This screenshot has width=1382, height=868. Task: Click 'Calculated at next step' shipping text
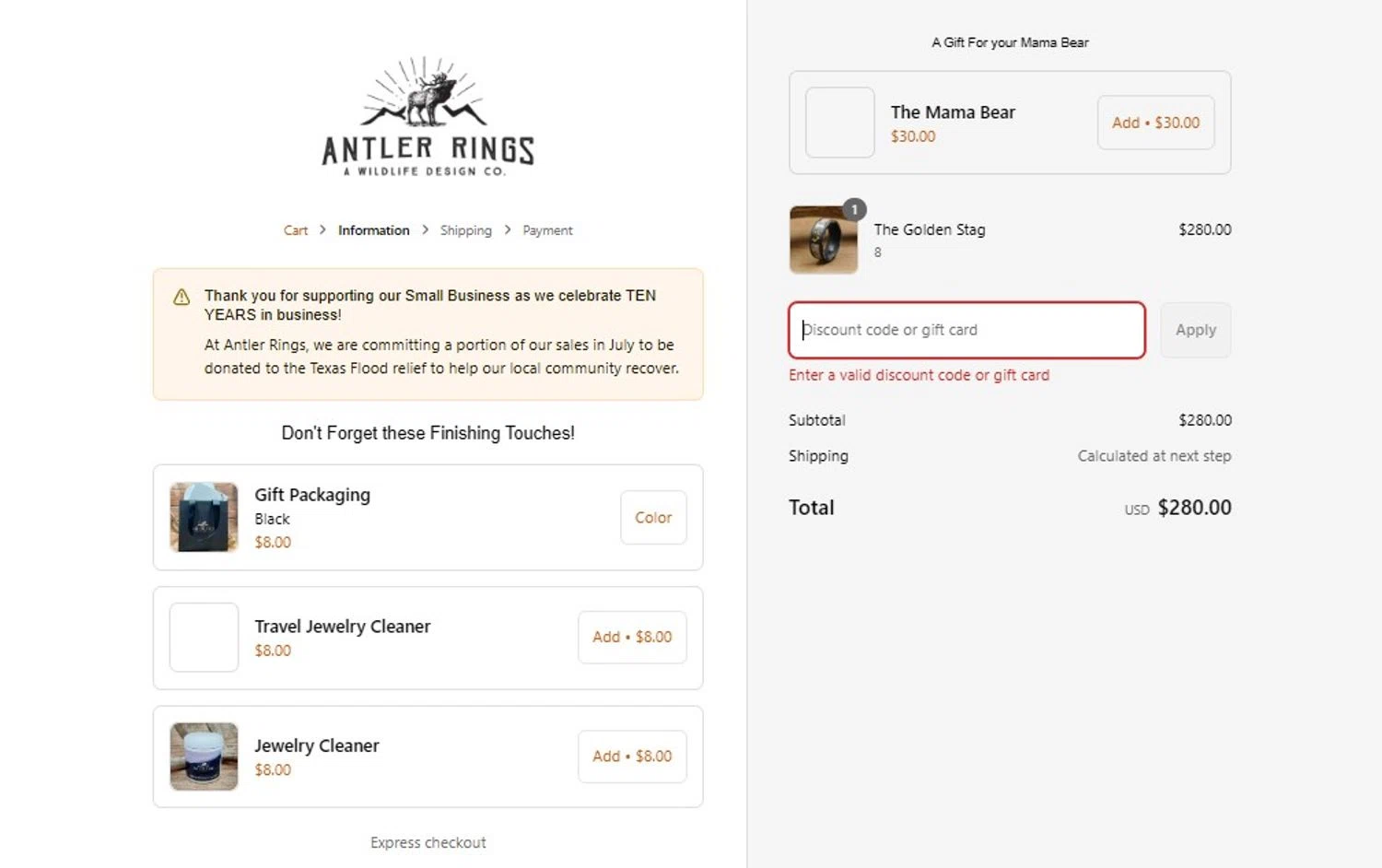point(1154,456)
